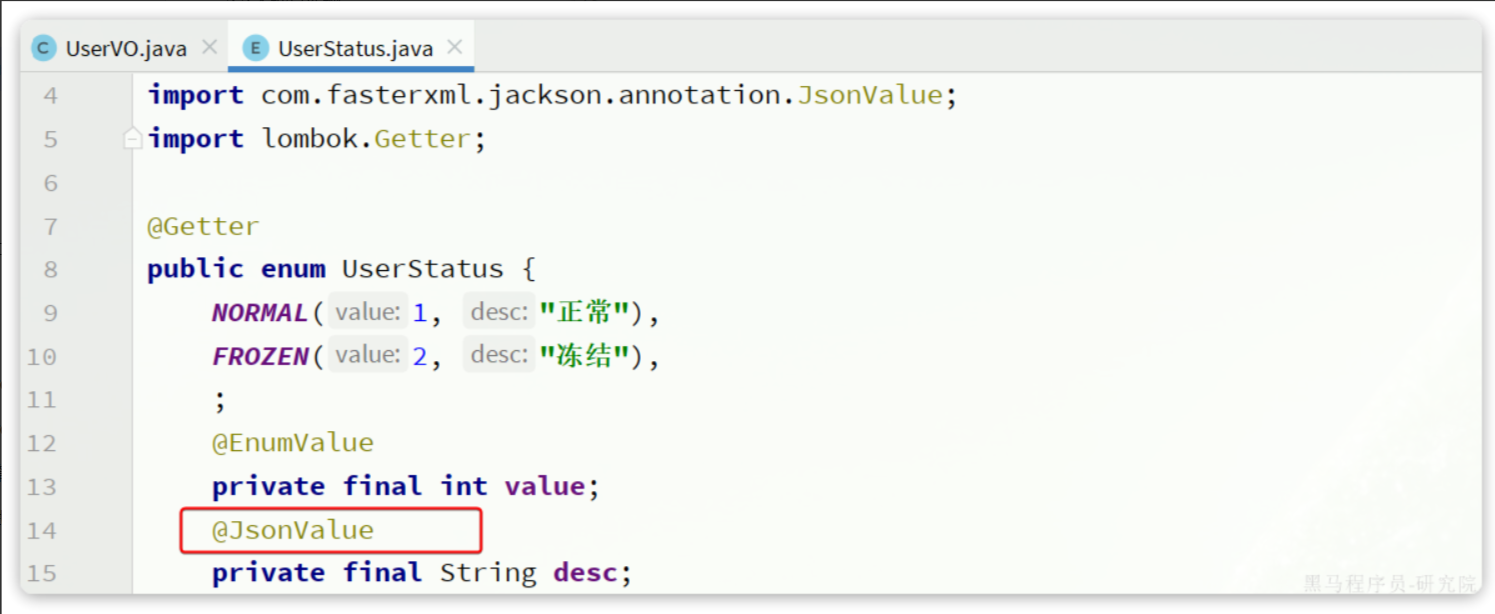The height and width of the screenshot is (614, 1495).
Task: Click the @JsonValue annotation on line 14
Action: (x=293, y=530)
